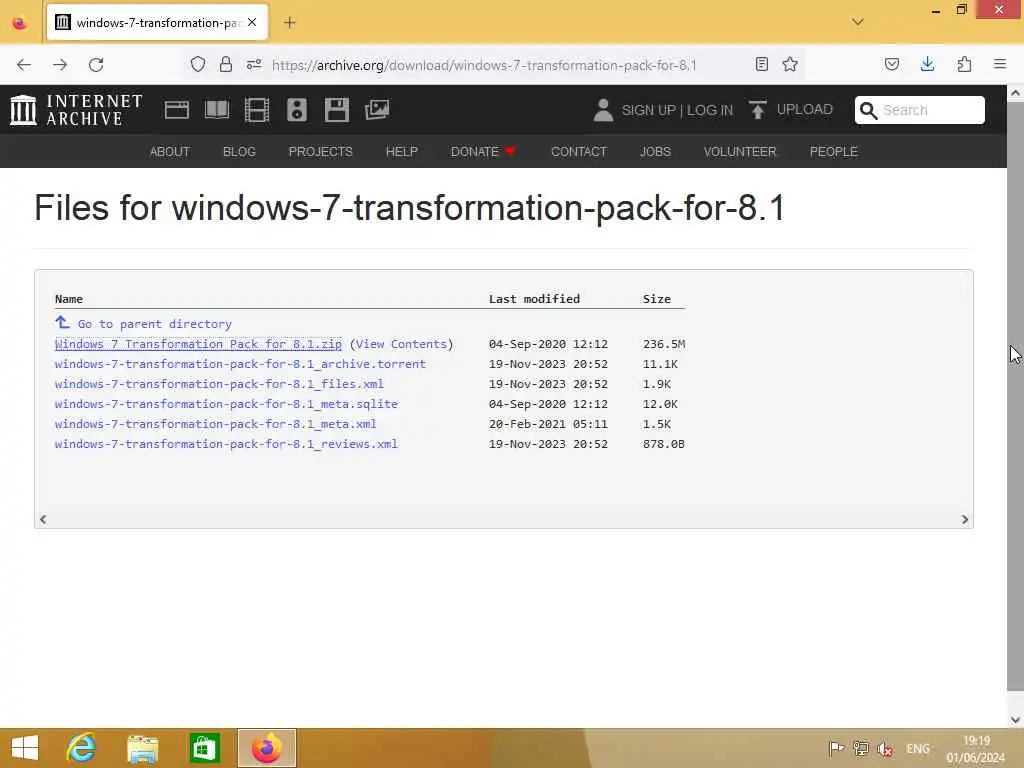Open the Firefox hamburger menu
1024x768 pixels.
tap(1000, 64)
